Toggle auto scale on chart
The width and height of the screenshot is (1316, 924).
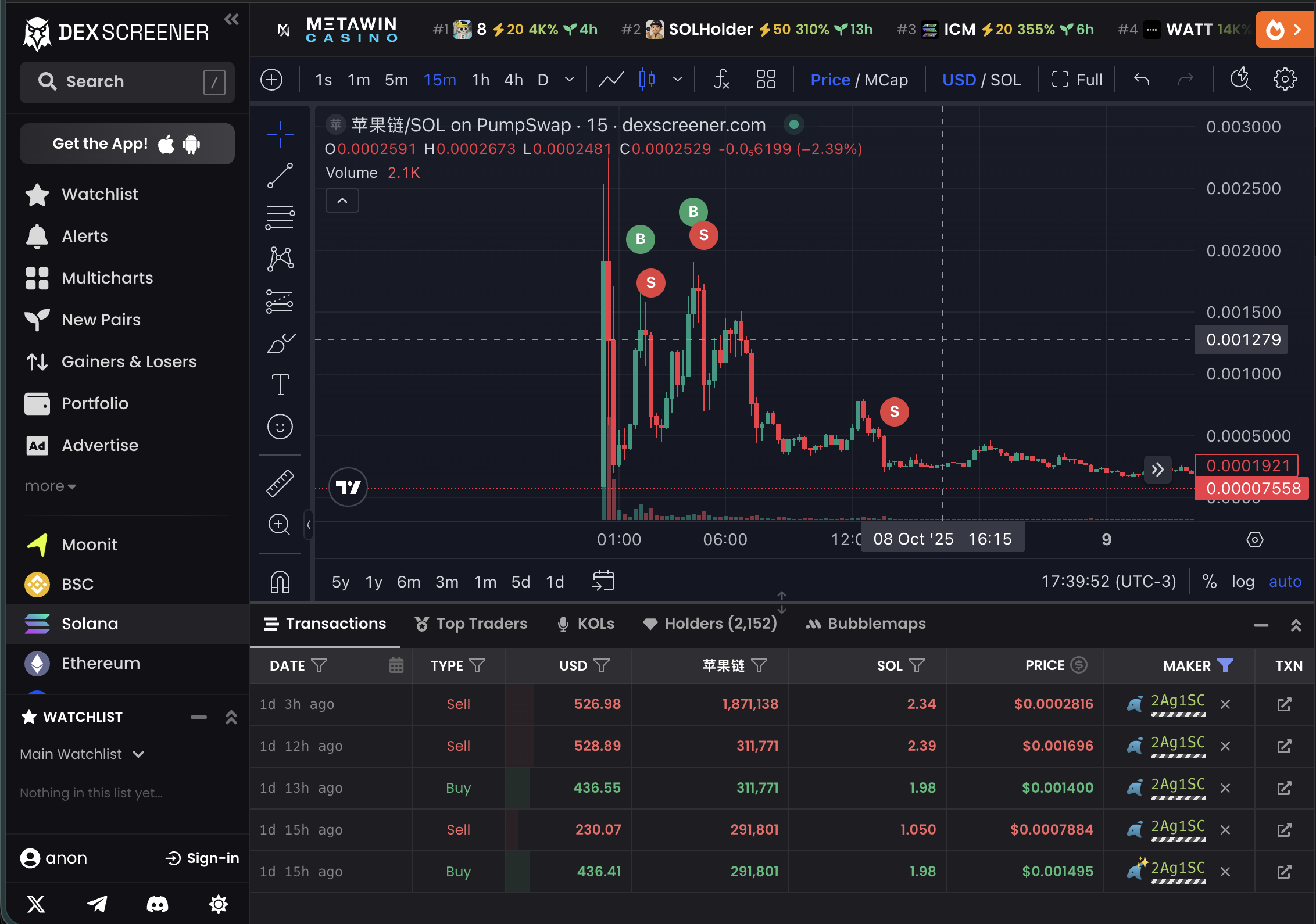(x=1285, y=582)
